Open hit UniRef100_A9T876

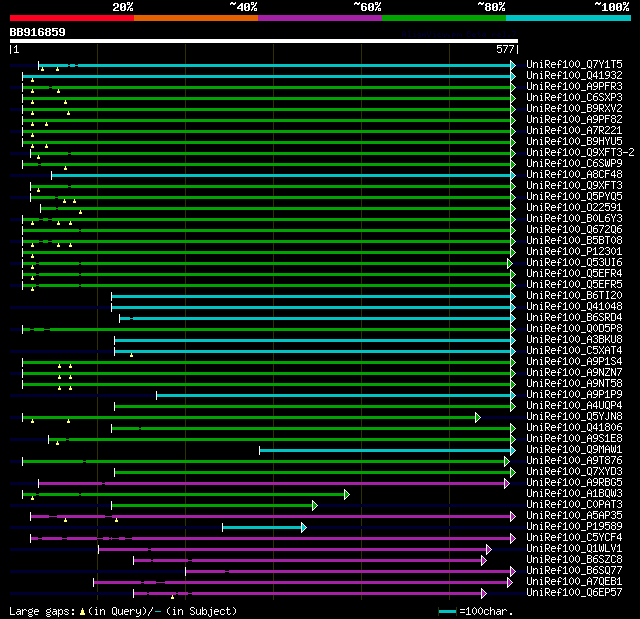click(574, 461)
